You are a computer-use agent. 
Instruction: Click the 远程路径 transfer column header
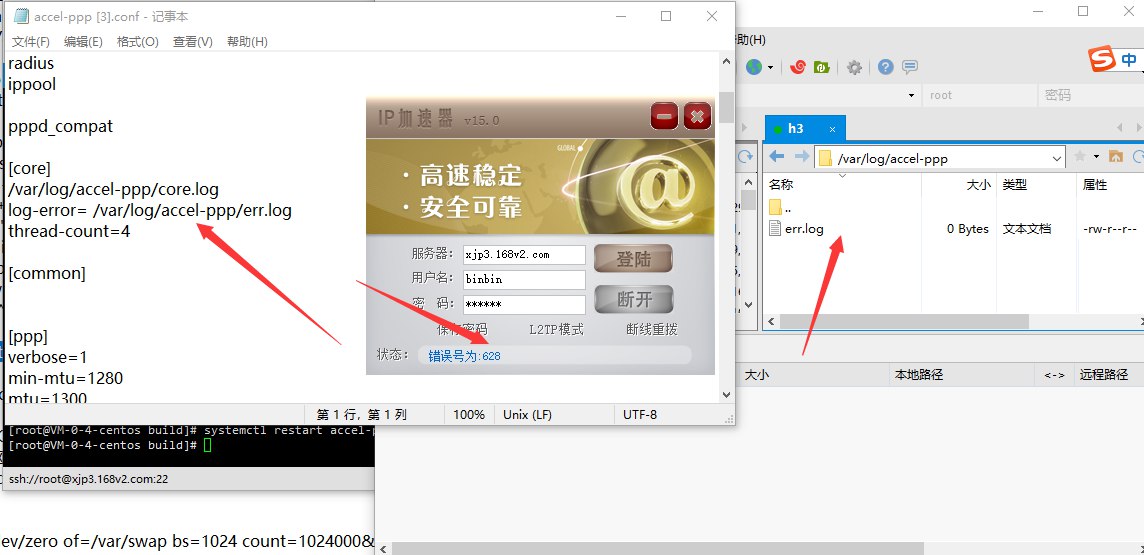1104,375
